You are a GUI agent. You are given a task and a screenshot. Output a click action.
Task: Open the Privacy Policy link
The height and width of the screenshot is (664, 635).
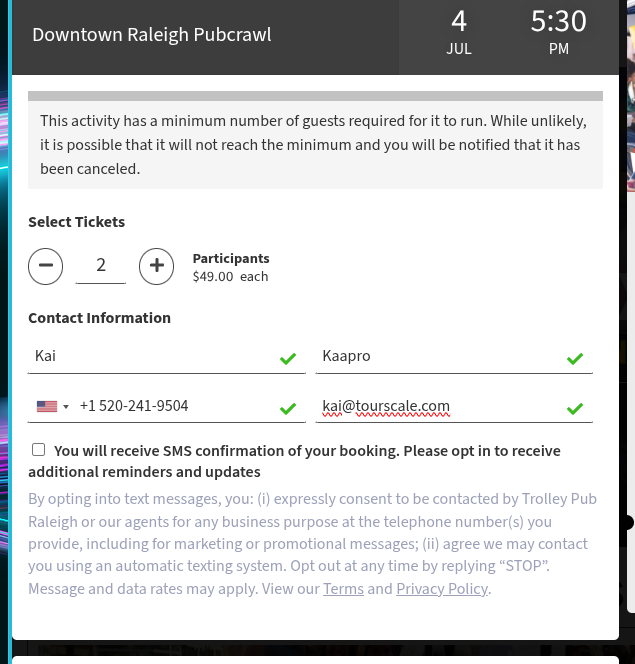[x=442, y=589]
